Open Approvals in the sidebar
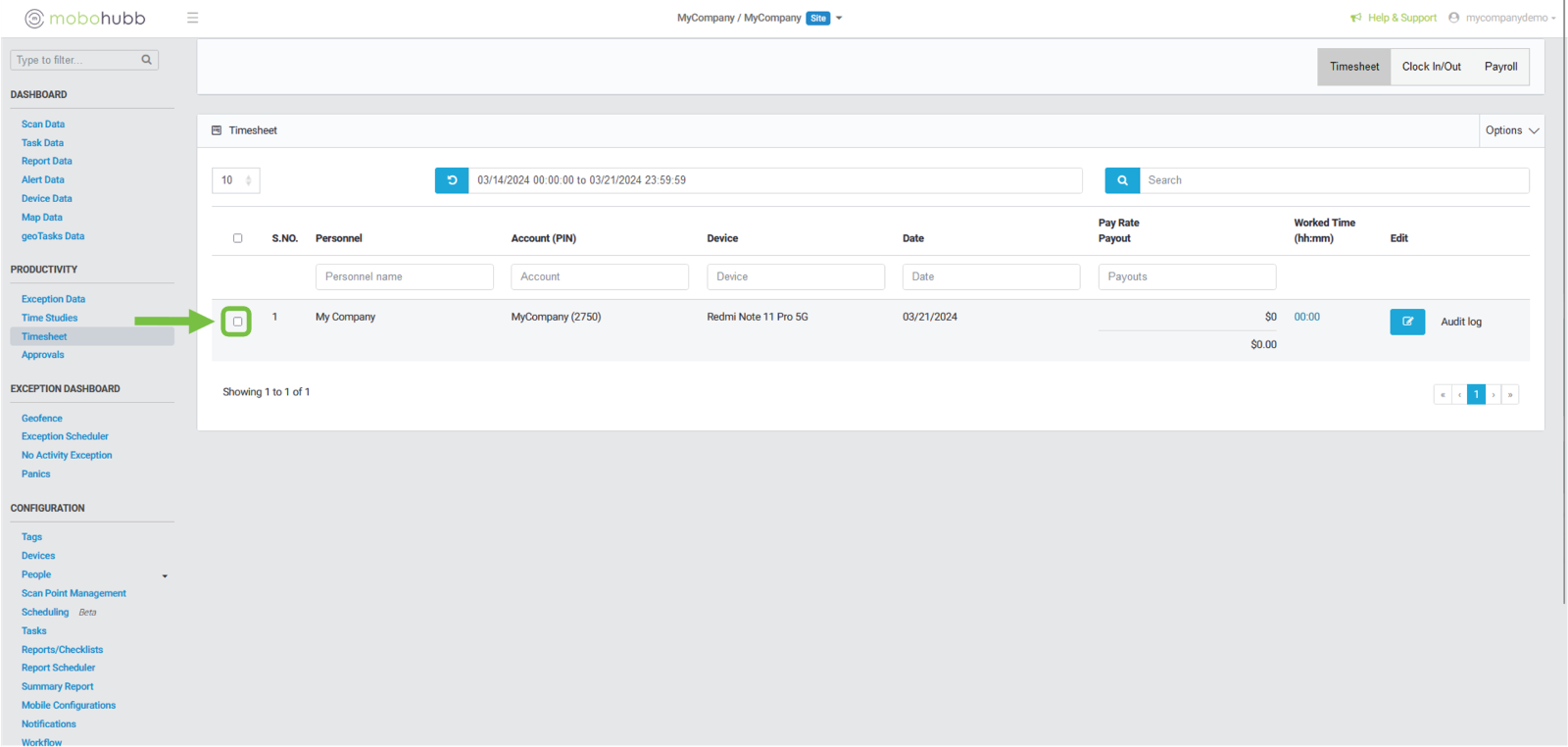Viewport: 1568px width, 747px height. (x=43, y=355)
